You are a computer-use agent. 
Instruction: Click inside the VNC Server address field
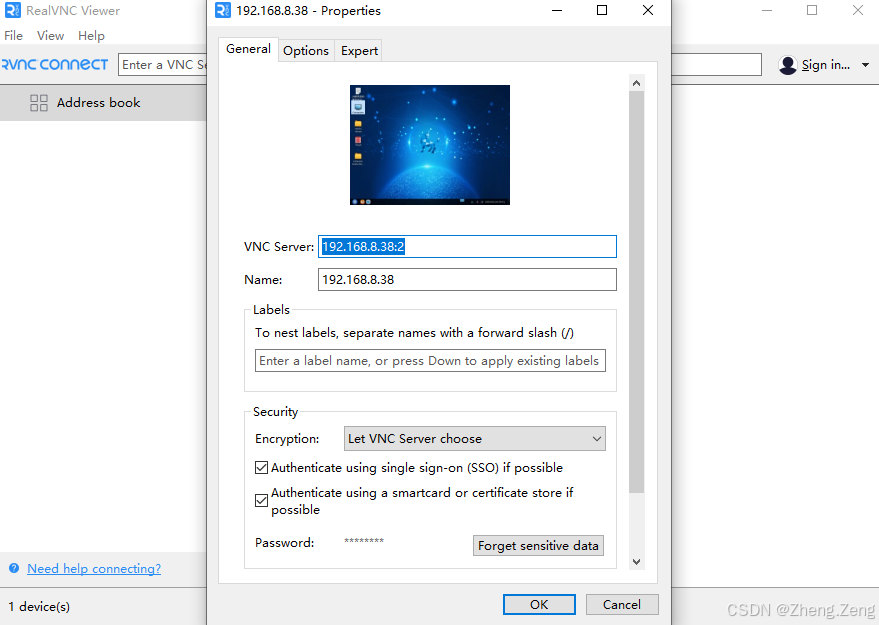pos(467,246)
